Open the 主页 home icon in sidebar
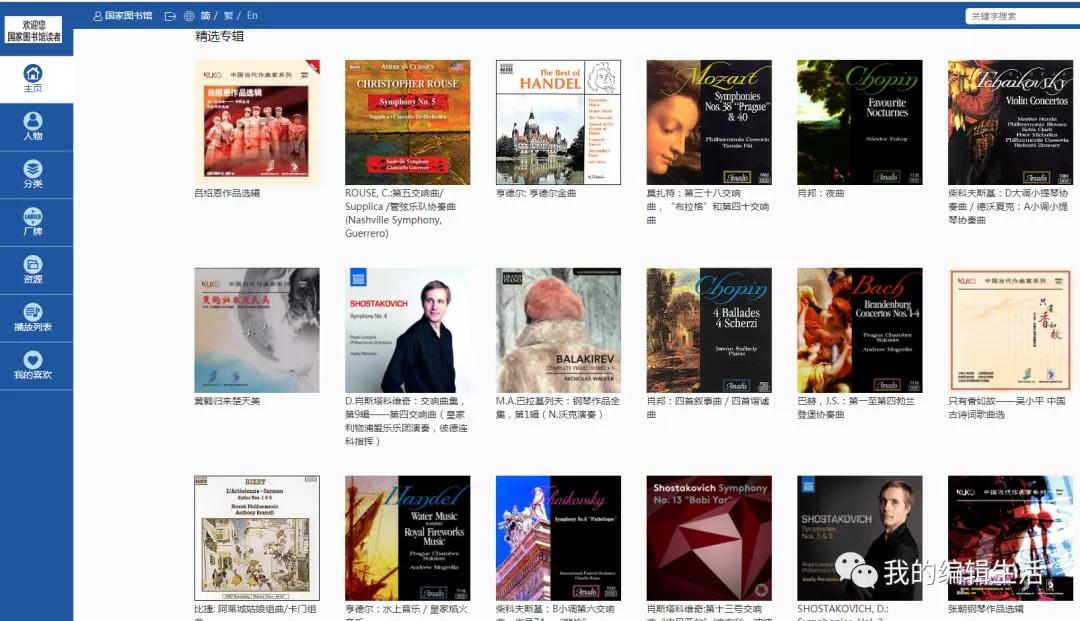1080x621 pixels. click(33, 74)
